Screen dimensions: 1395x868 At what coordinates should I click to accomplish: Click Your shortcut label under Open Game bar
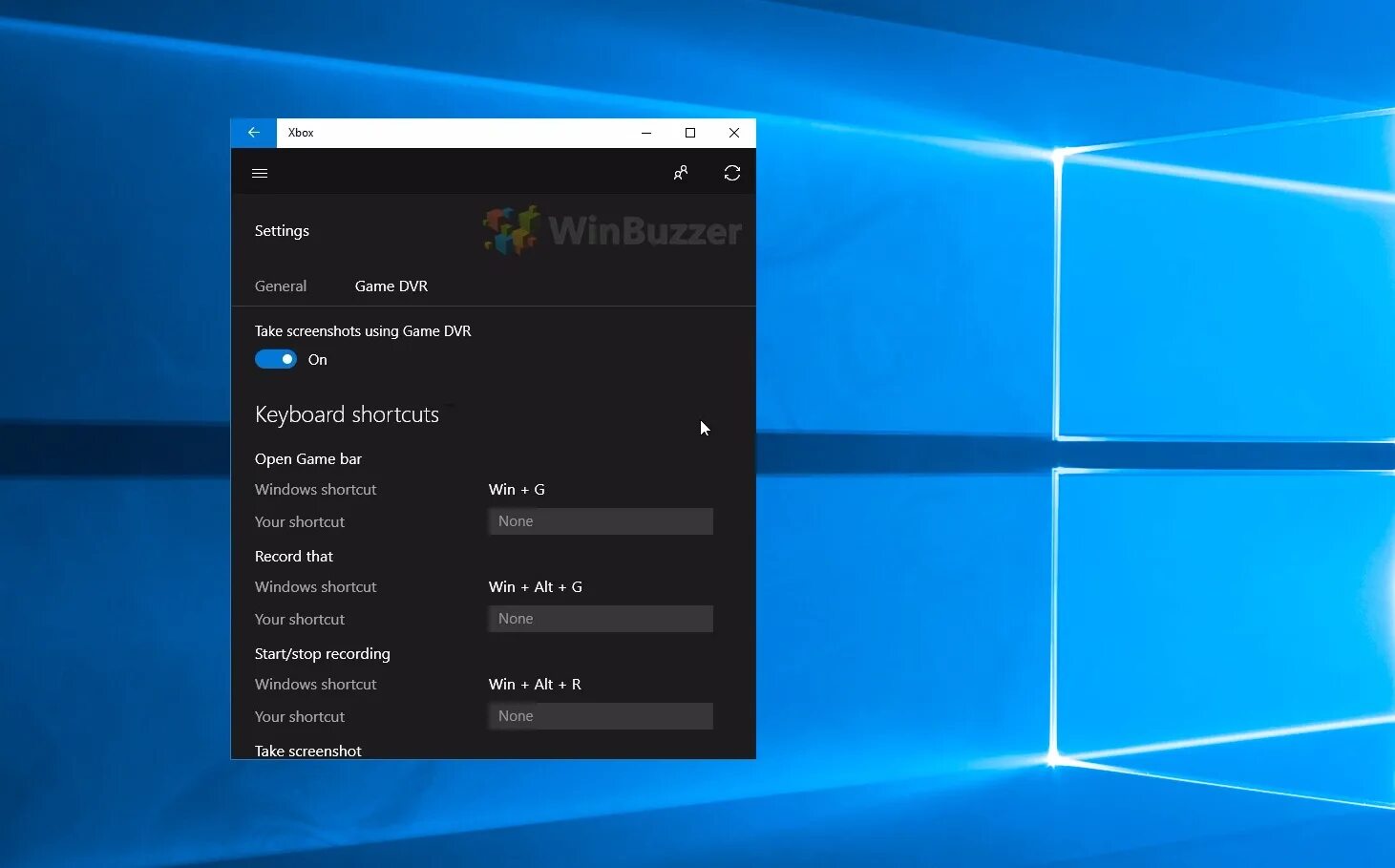[300, 522]
